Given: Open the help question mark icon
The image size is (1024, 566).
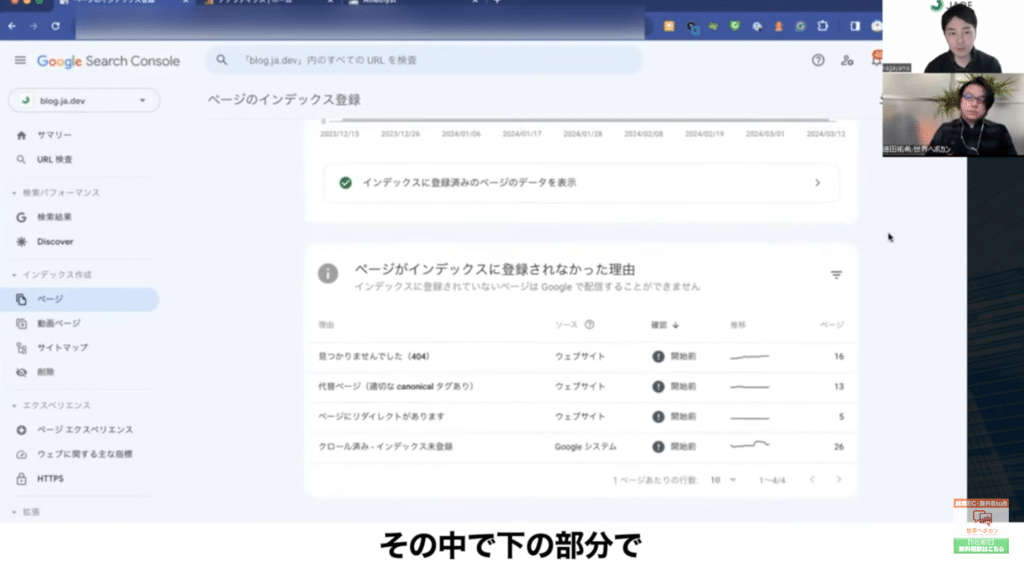Looking at the screenshot, I should pos(818,60).
